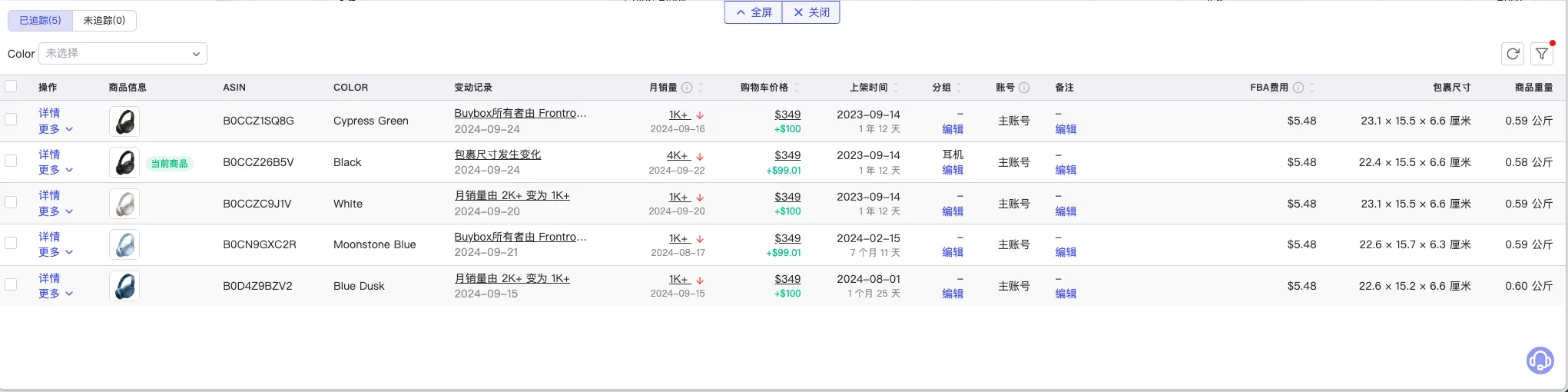Expand 更多 menu in Blue Dusk row
Viewport: 1568px width, 392px height.
coord(56,294)
